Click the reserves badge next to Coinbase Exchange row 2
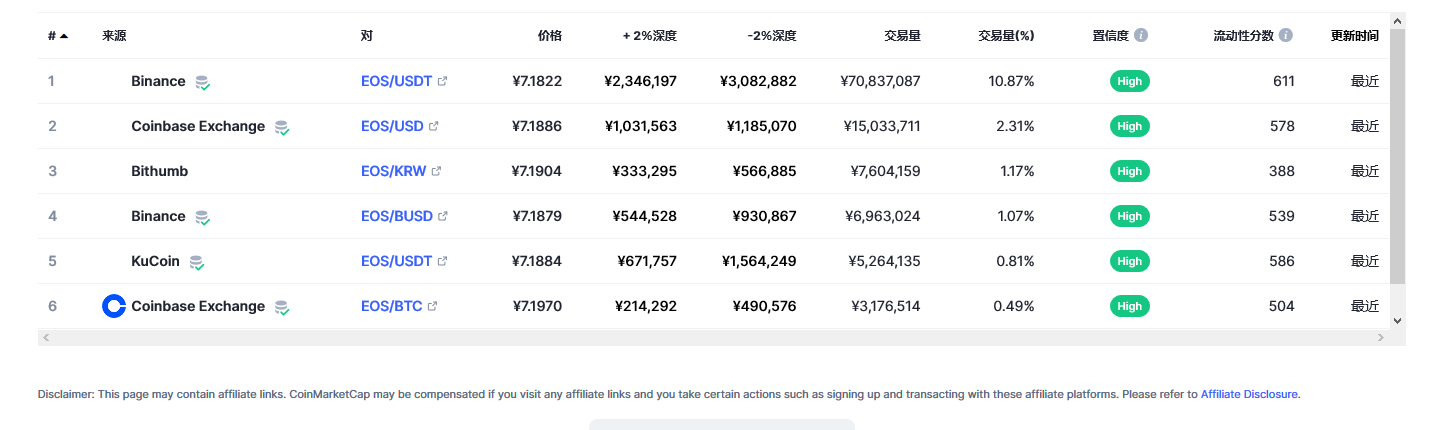This screenshot has width=1450, height=430. pos(282,127)
